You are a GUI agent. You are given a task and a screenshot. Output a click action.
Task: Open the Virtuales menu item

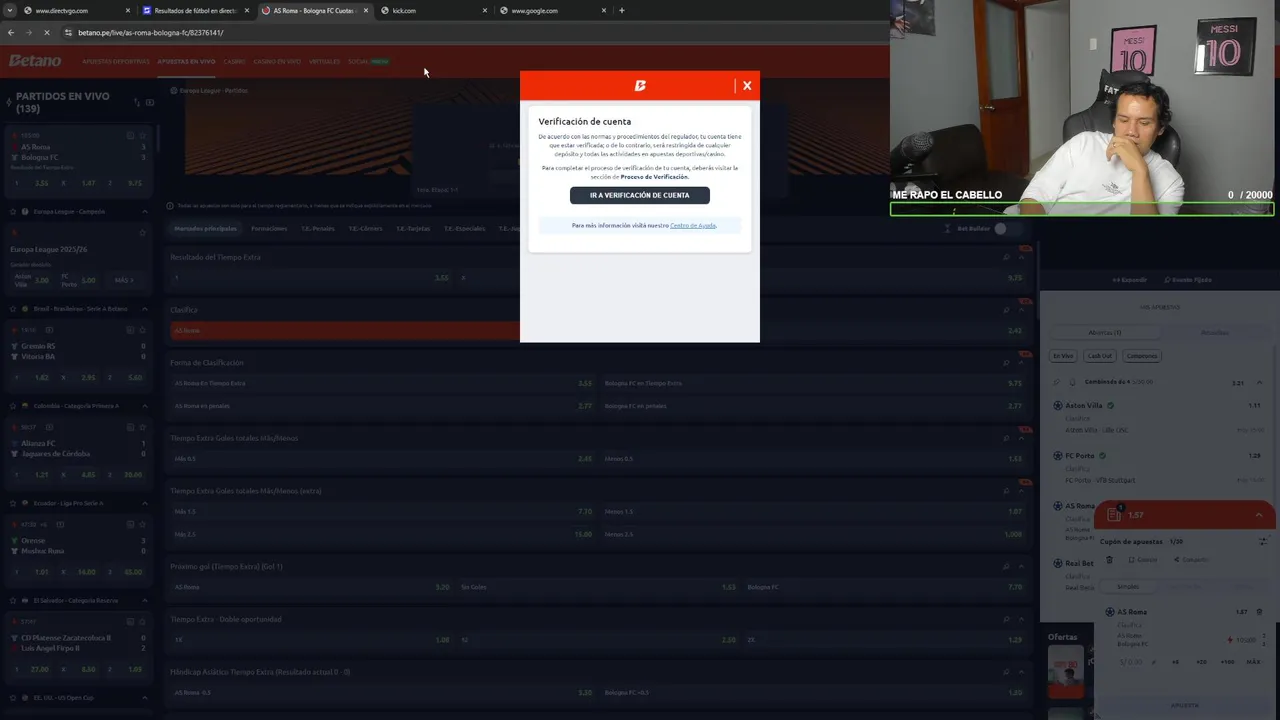(x=324, y=62)
